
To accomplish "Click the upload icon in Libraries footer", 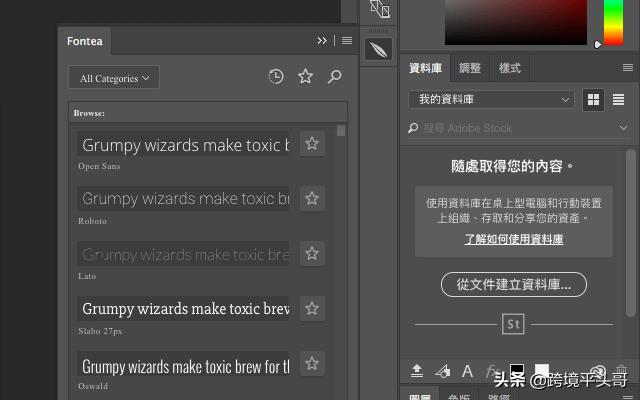I will click(x=417, y=371).
